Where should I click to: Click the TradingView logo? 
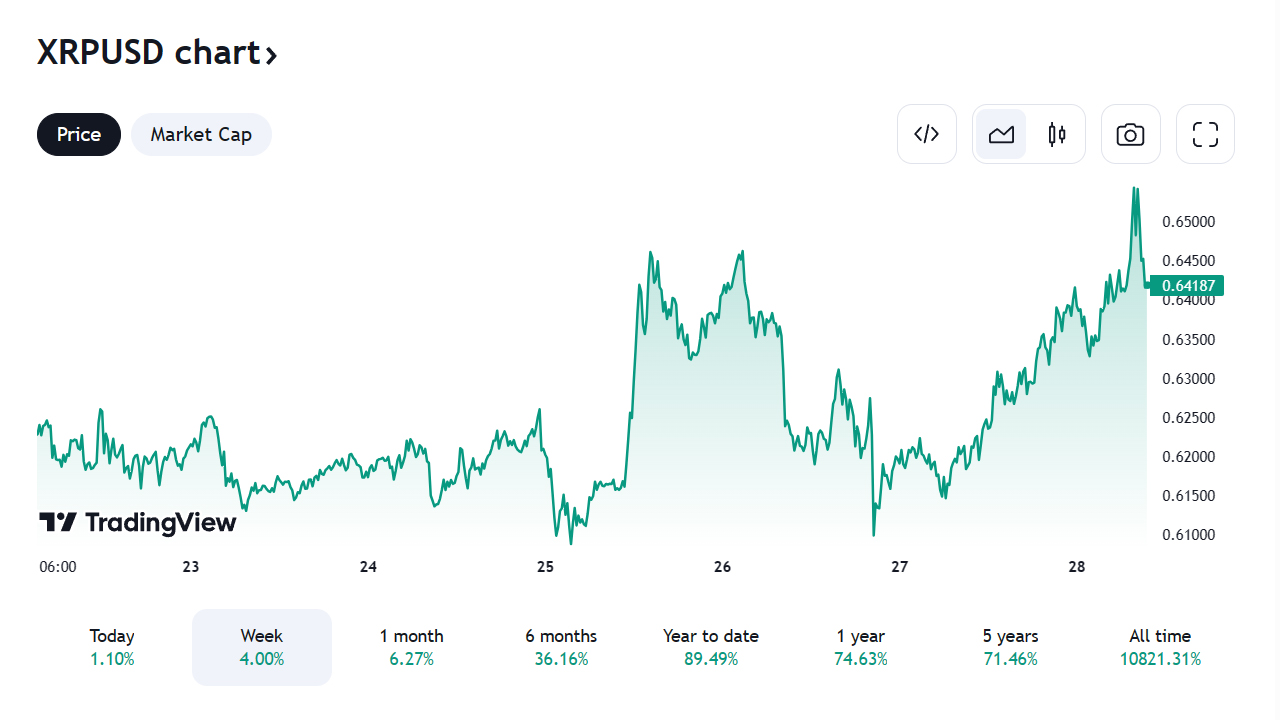click(138, 522)
